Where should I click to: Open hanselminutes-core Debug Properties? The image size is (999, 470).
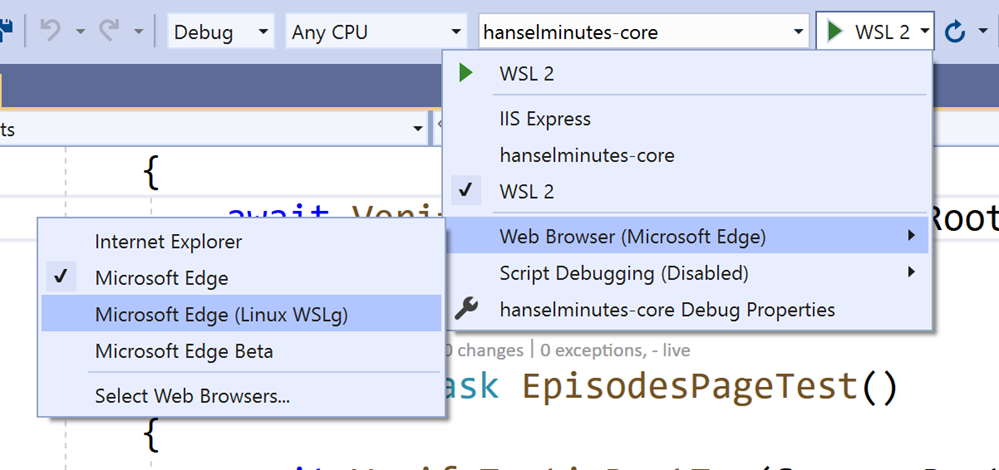click(688, 310)
